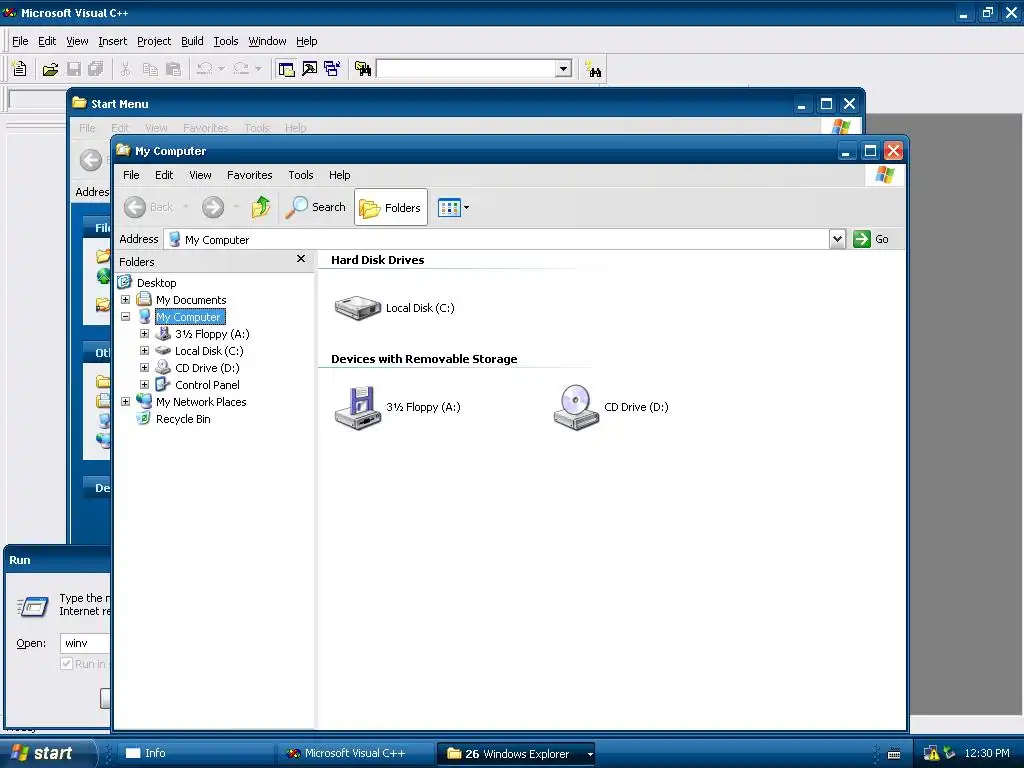Collapse the My Computer tree node
The image size is (1024, 768).
(125, 317)
